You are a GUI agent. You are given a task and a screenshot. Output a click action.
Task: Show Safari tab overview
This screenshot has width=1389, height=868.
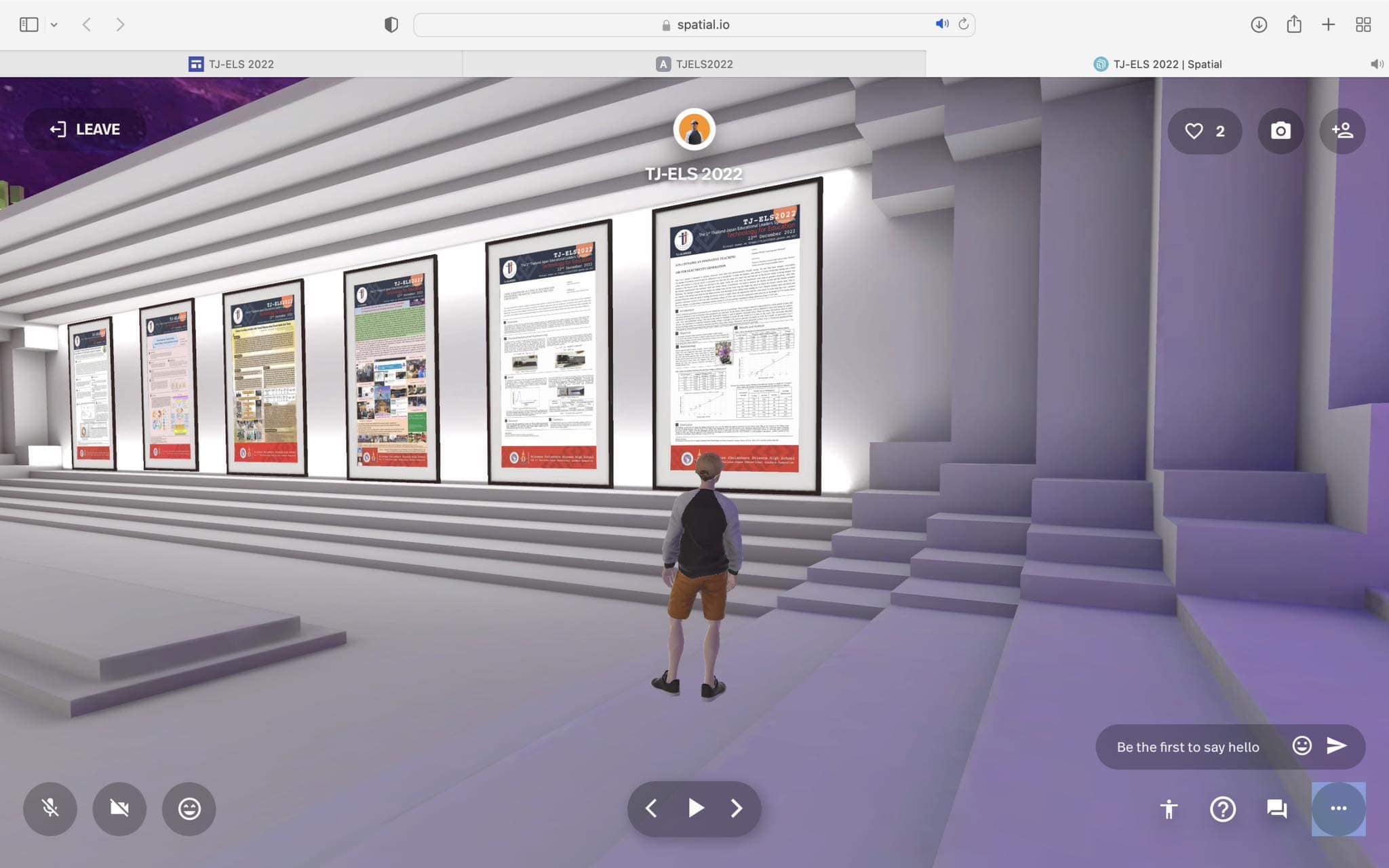[x=1363, y=24]
